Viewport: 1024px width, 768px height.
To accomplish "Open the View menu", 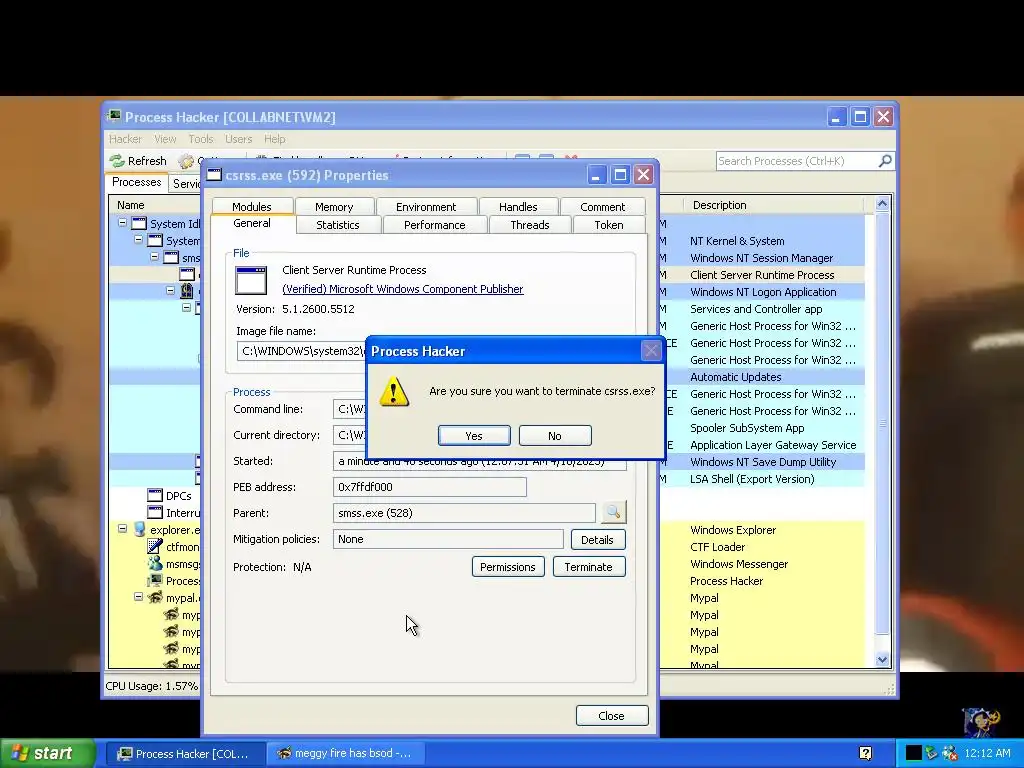I will pos(165,139).
